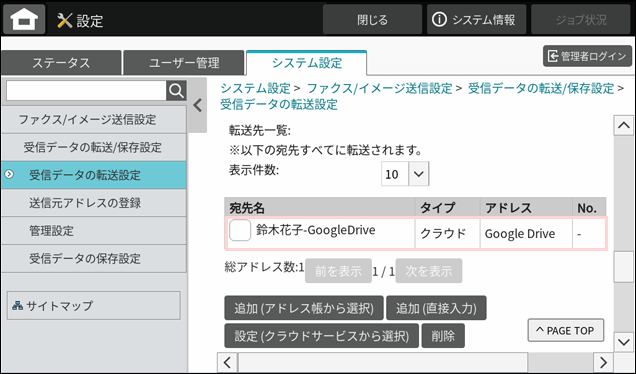The image size is (636, 374).
Task: Open 受信データの転送/保存設定 in the sidebar
Action: (94, 147)
